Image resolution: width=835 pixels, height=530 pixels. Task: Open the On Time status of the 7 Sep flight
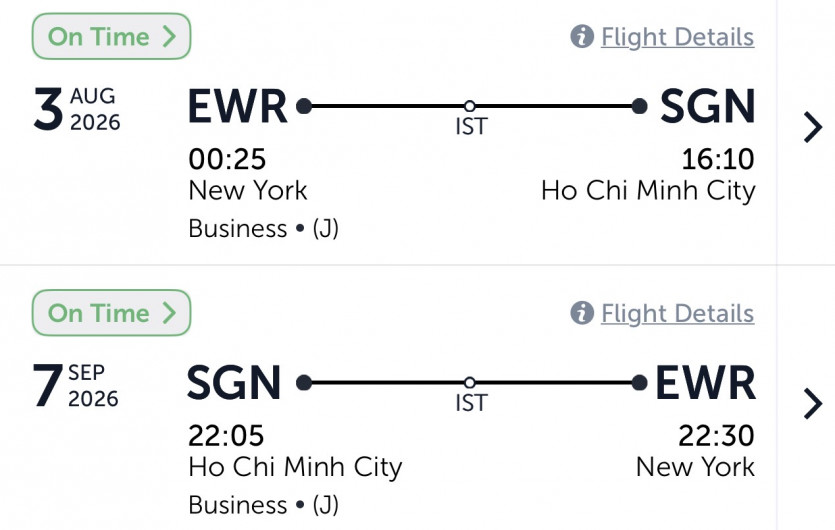point(111,313)
